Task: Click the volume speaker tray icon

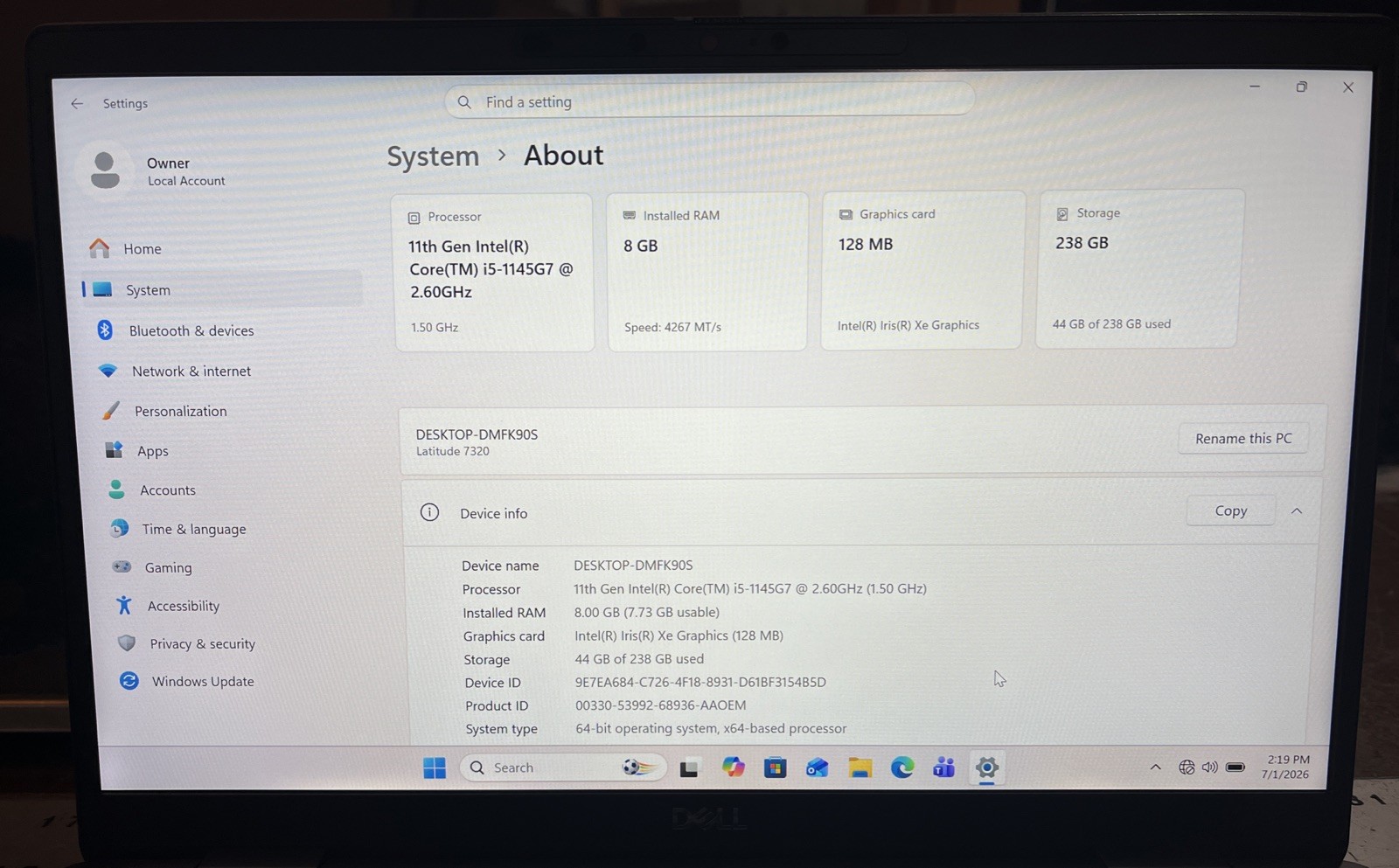Action: [x=1209, y=767]
